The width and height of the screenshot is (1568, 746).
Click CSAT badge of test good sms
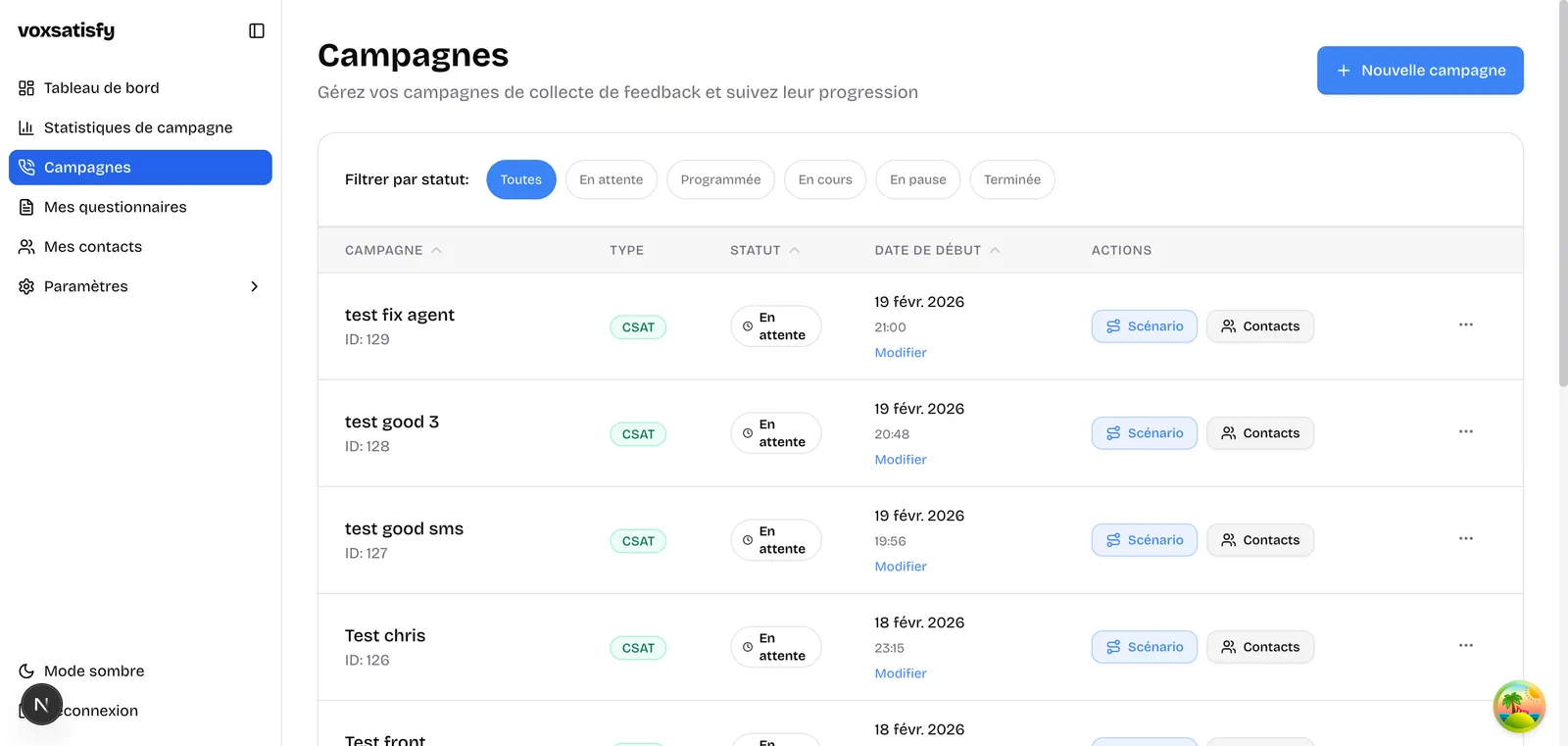click(638, 541)
